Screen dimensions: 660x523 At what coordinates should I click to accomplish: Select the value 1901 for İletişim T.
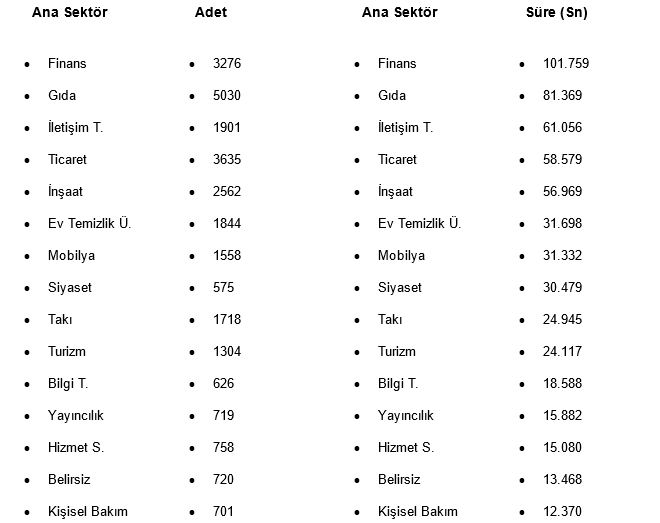click(x=227, y=128)
